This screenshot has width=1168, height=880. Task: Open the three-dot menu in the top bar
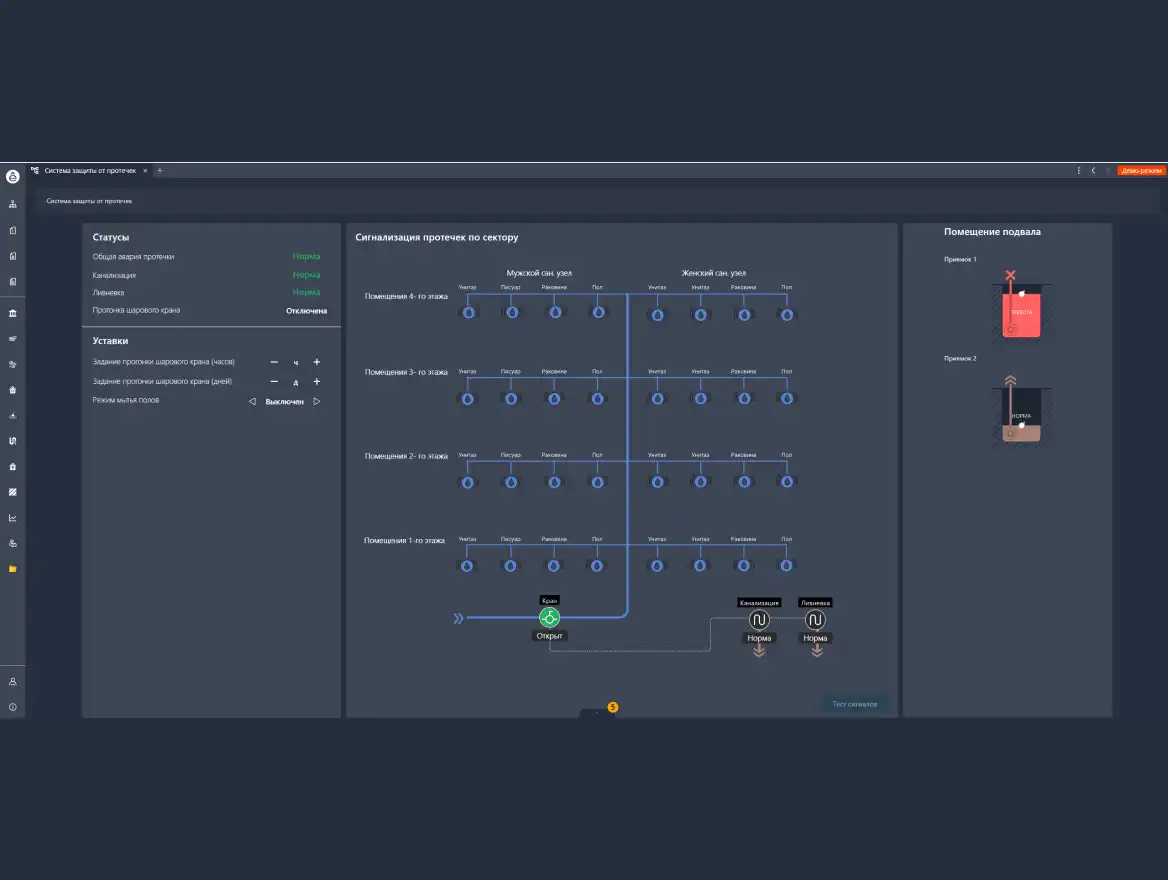1078,171
